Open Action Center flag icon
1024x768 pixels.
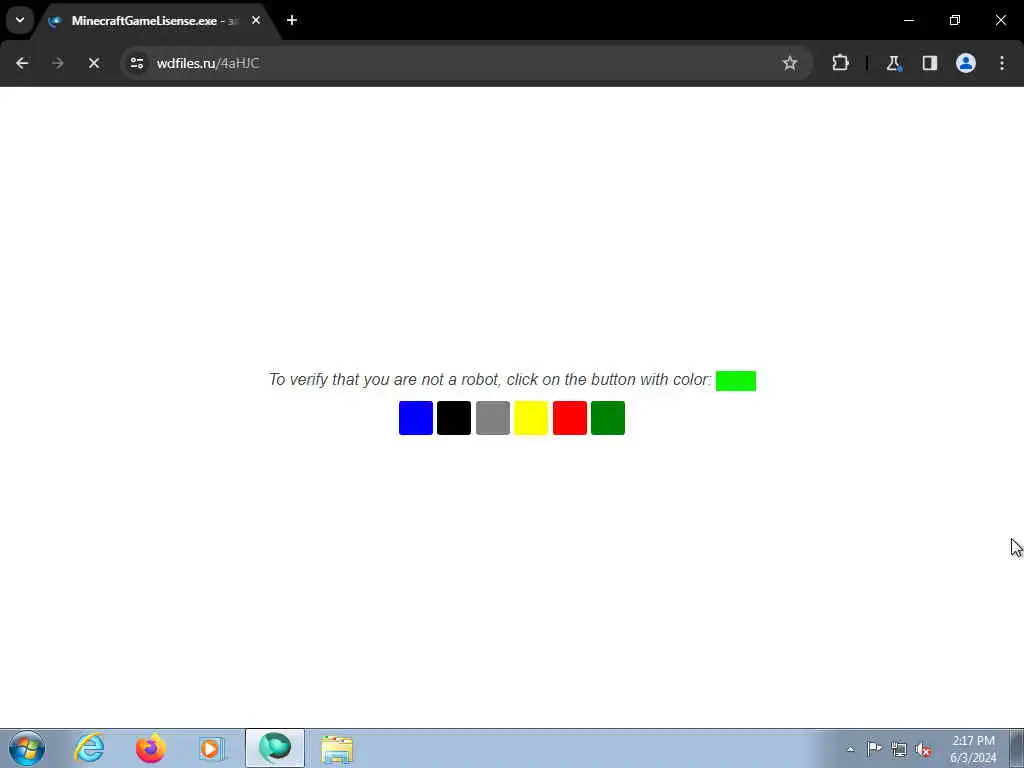pyautogui.click(x=874, y=749)
